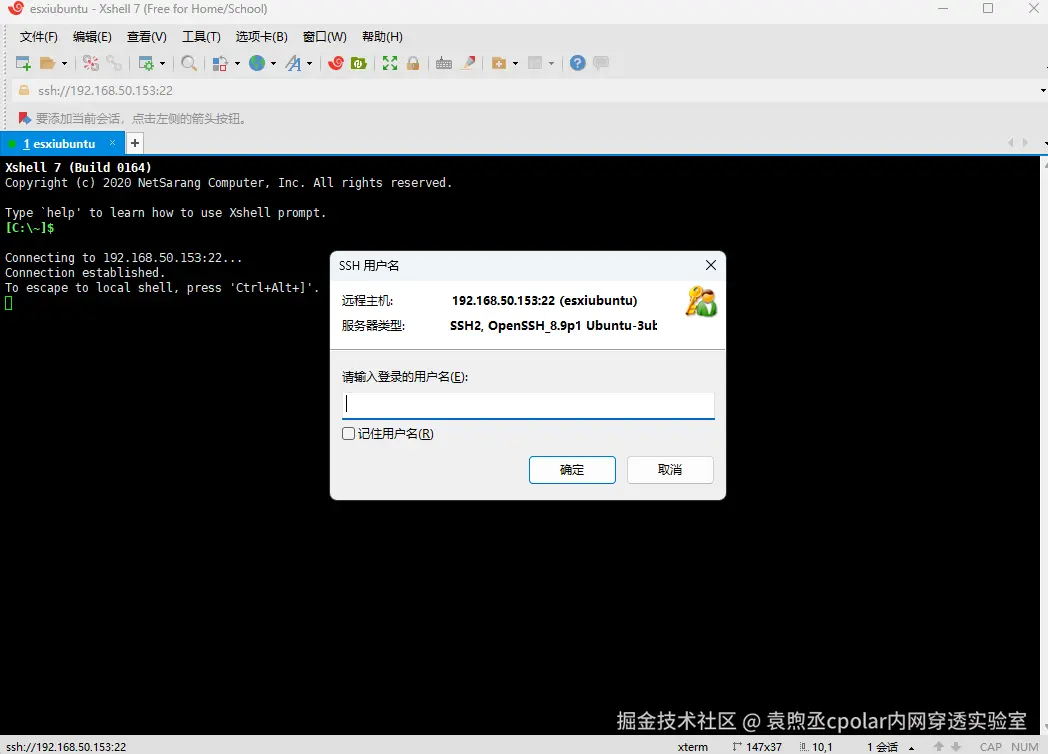Click the xterm status bar label
1048x754 pixels.
click(692, 747)
